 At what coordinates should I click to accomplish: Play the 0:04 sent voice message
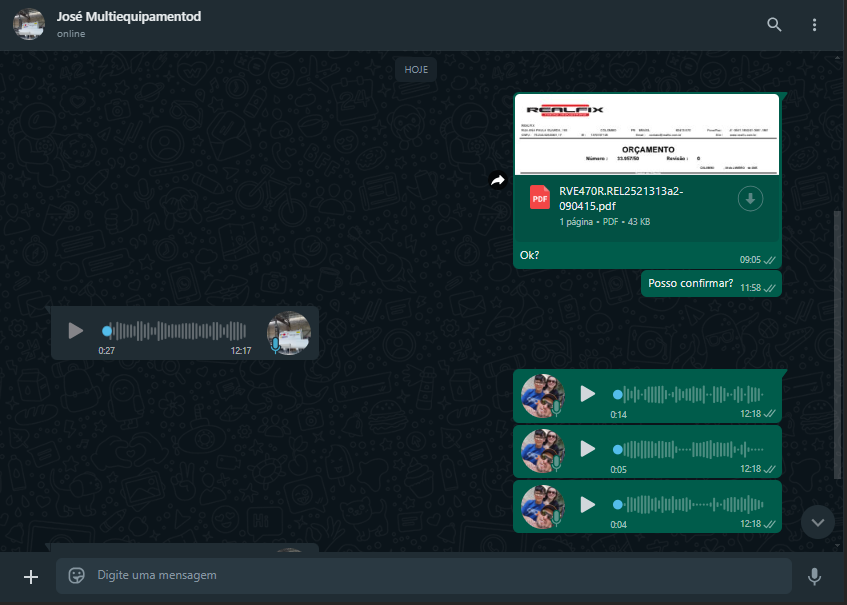point(587,505)
